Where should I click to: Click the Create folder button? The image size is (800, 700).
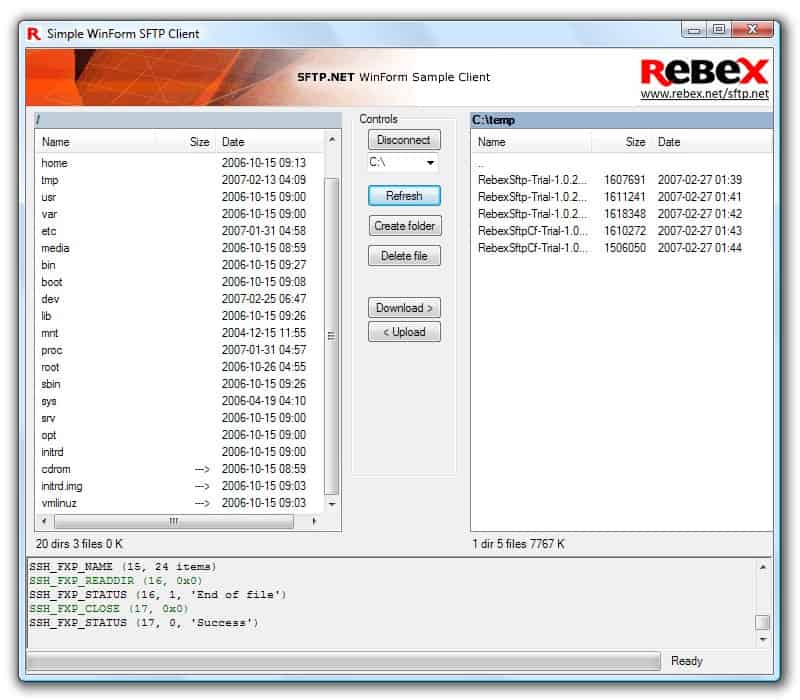tap(405, 226)
